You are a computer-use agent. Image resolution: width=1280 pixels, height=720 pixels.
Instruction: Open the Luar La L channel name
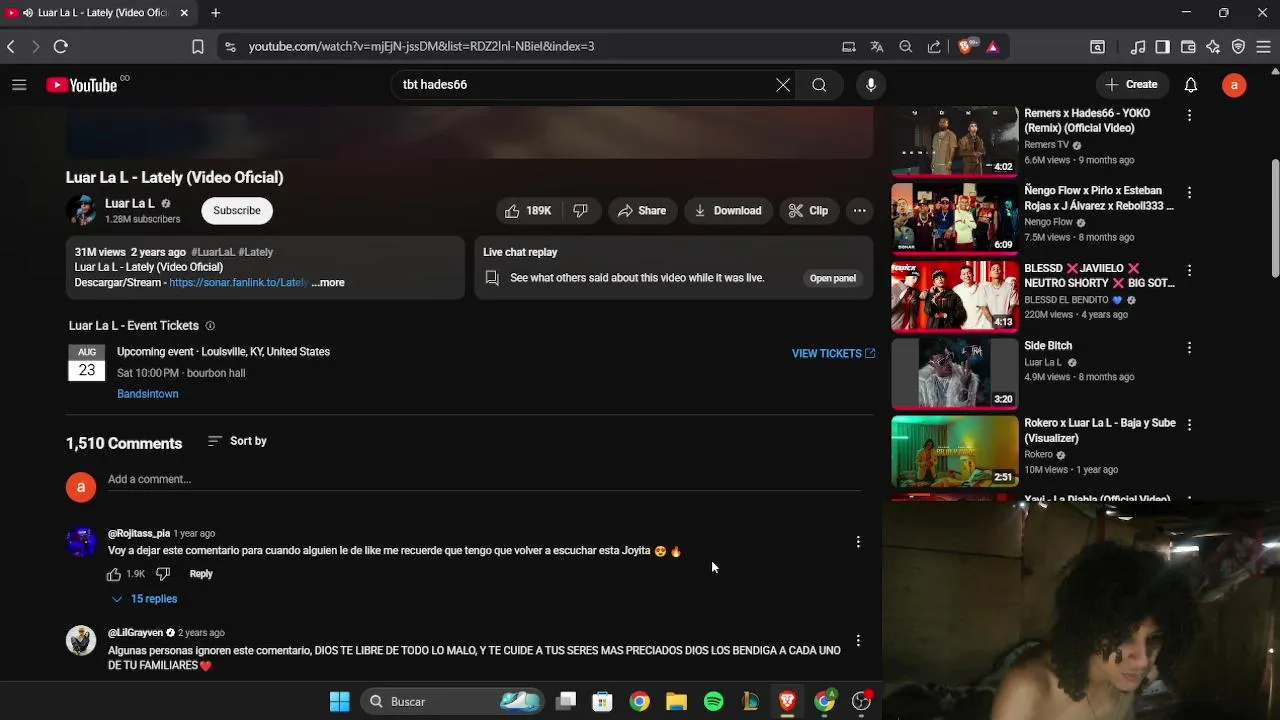(x=130, y=204)
